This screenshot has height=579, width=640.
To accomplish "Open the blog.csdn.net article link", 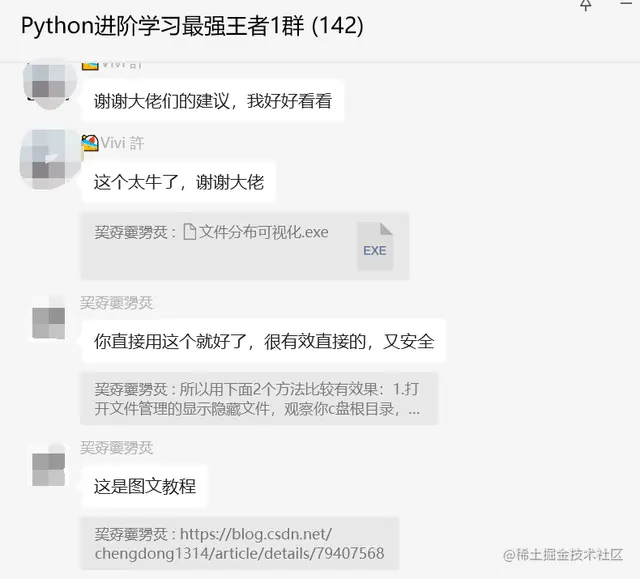I will [240, 544].
